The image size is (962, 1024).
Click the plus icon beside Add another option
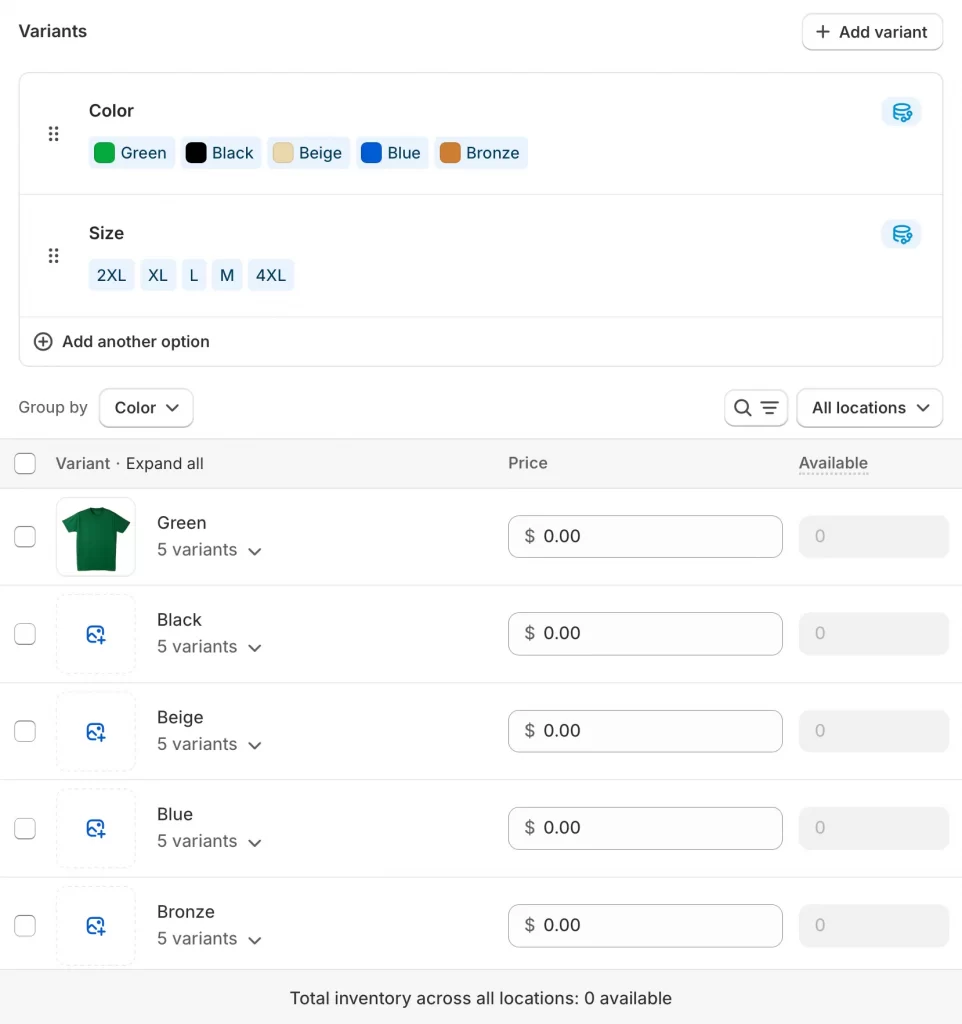[43, 341]
